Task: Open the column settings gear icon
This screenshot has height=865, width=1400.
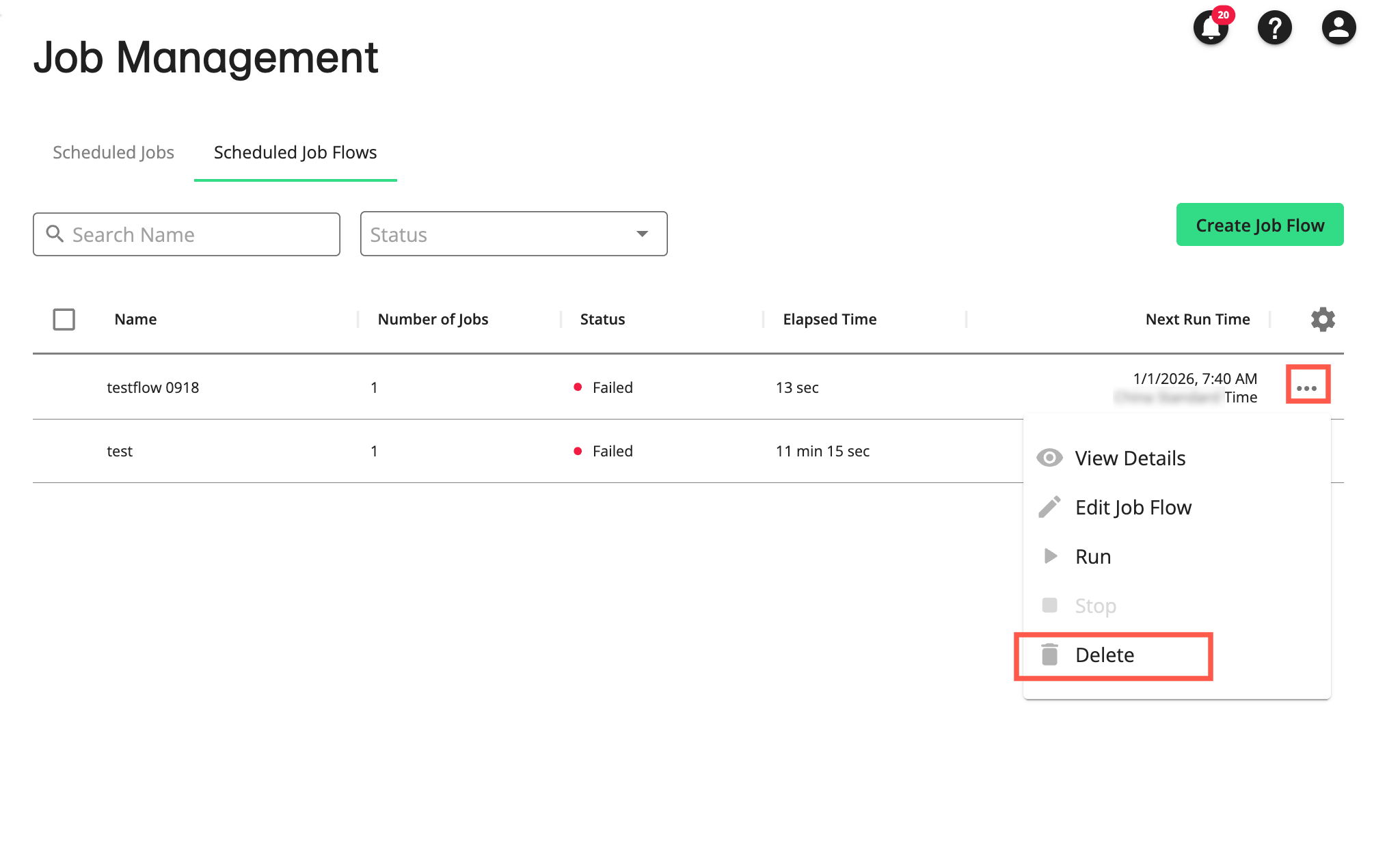Action: (x=1323, y=319)
